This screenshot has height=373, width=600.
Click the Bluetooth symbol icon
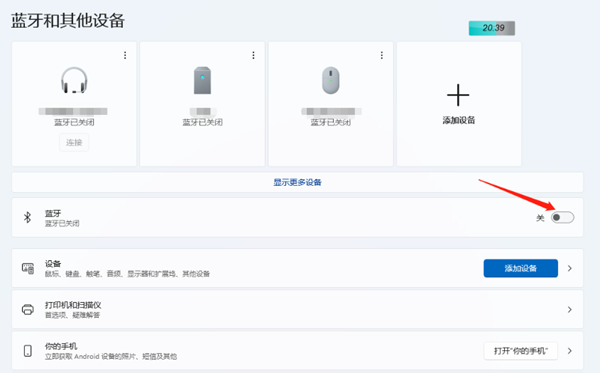[27, 217]
